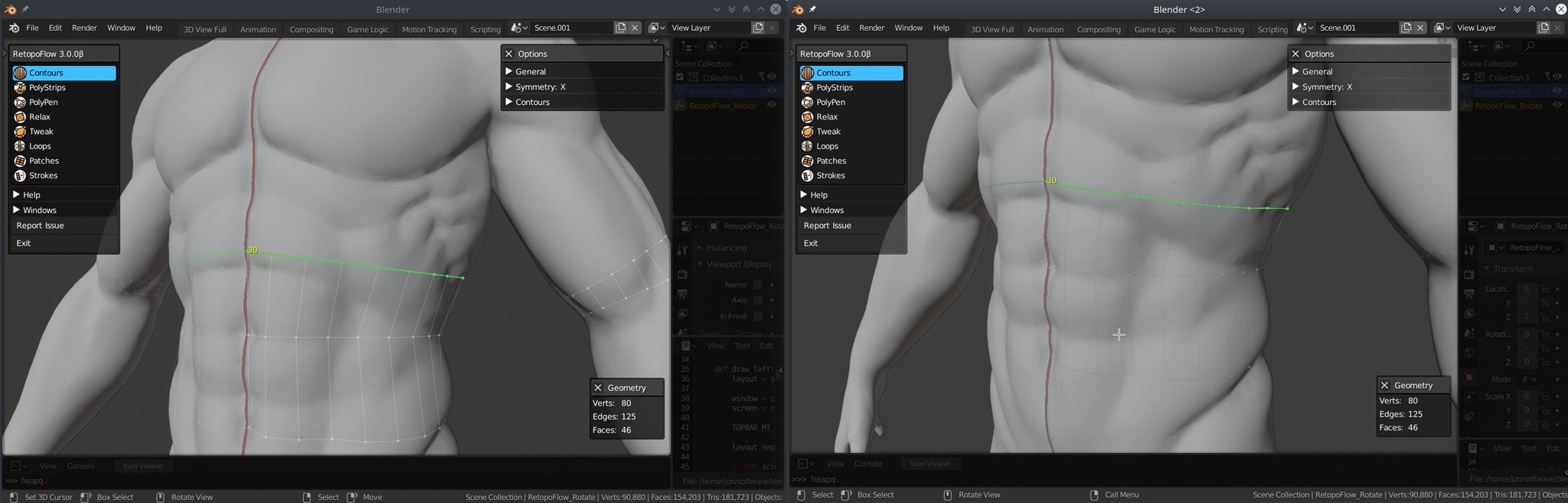Open Help menu in Blender <2>
1568x503 pixels.
pos(941,28)
